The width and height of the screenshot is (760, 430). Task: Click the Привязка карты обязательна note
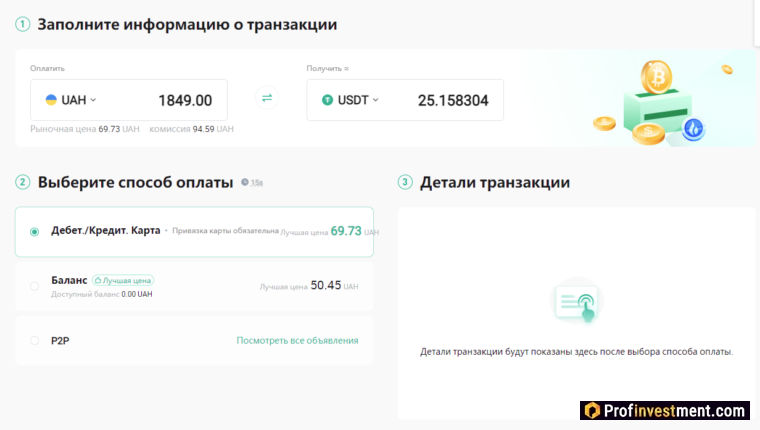point(225,231)
